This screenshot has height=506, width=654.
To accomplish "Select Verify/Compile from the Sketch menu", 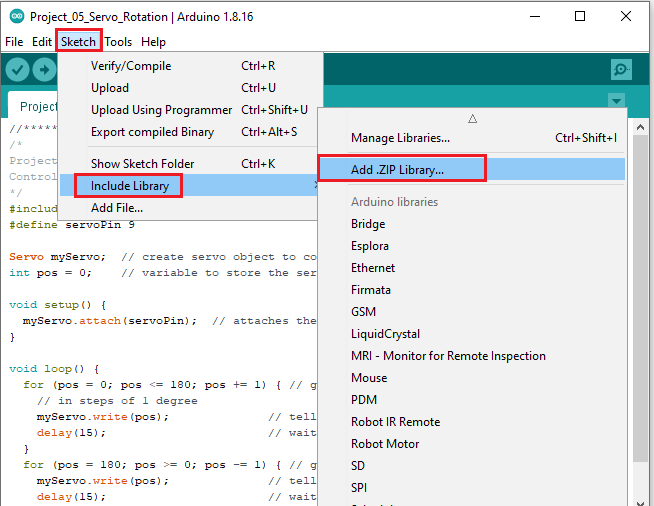I will (191, 66).
